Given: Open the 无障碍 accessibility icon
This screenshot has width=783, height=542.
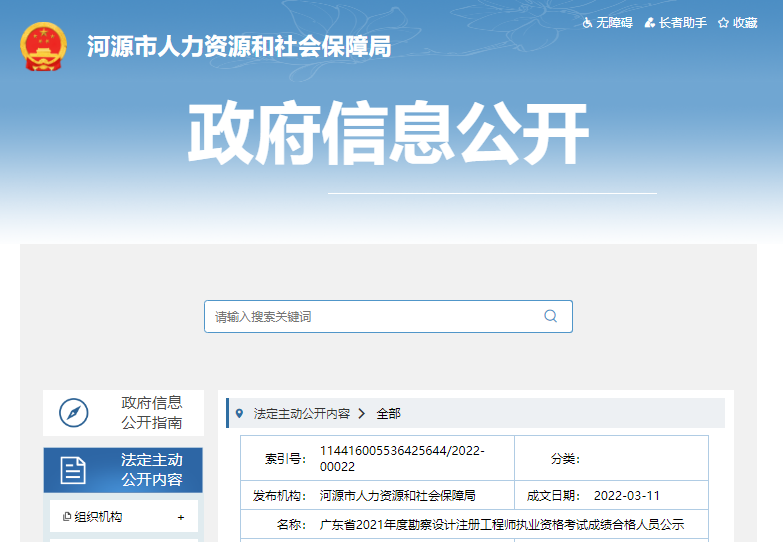Looking at the screenshot, I should point(587,22).
